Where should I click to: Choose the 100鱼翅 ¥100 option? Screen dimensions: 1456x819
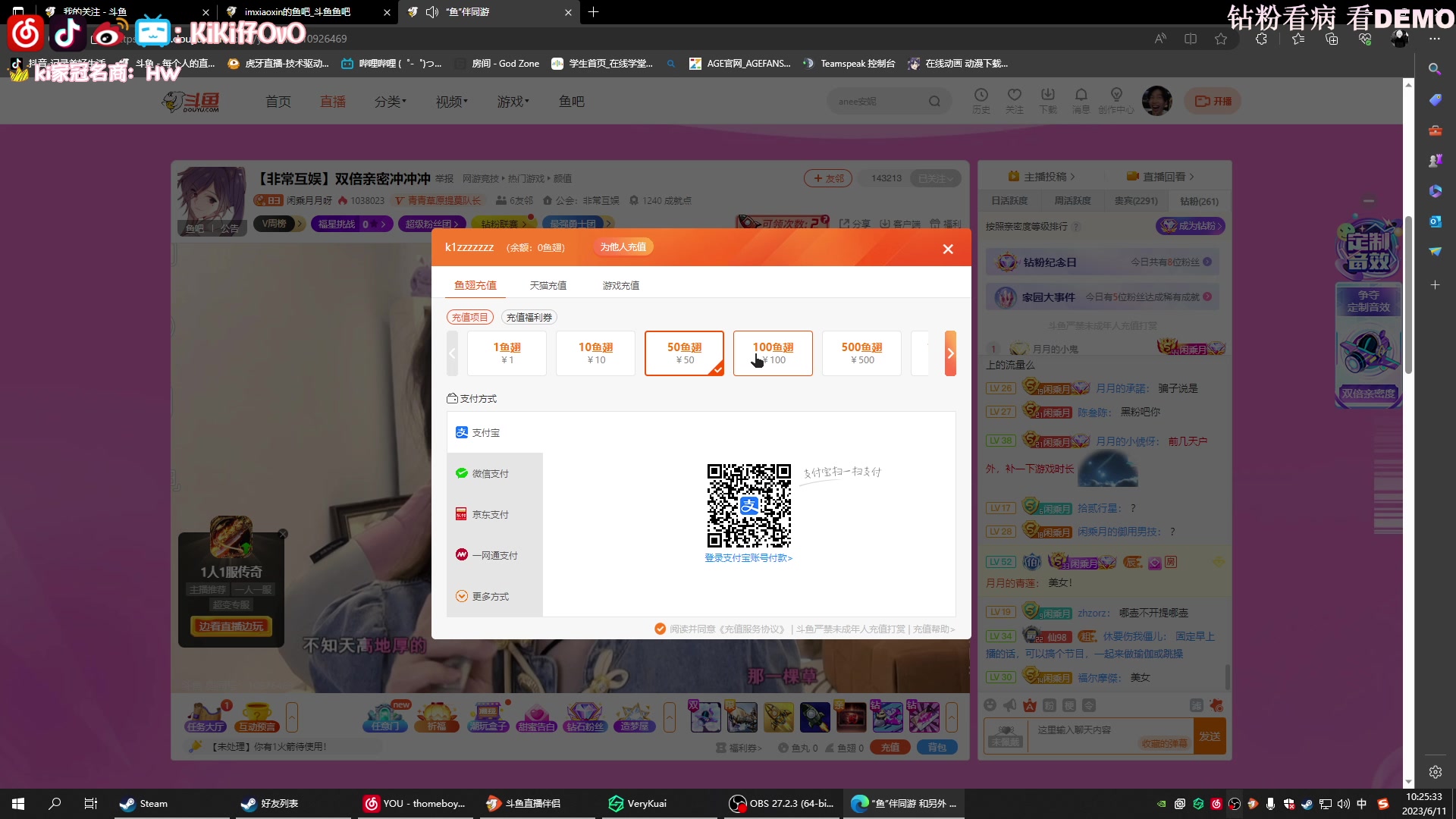pos(773,353)
